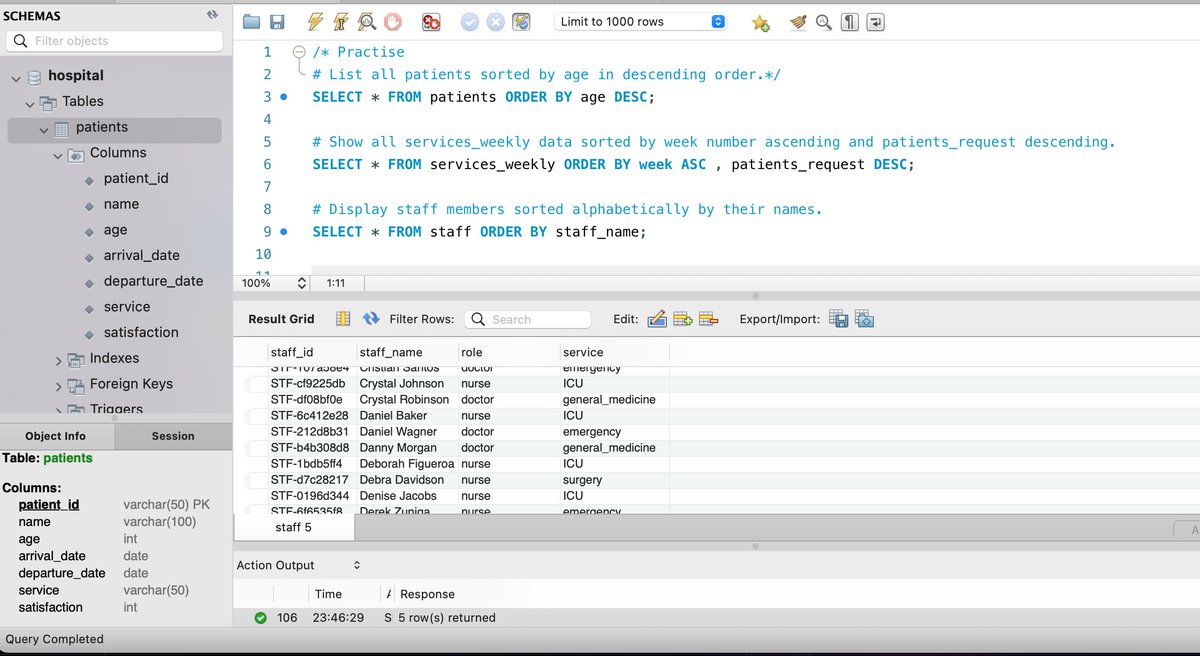Execute the SQL script with the lightning icon

pyautogui.click(x=315, y=21)
